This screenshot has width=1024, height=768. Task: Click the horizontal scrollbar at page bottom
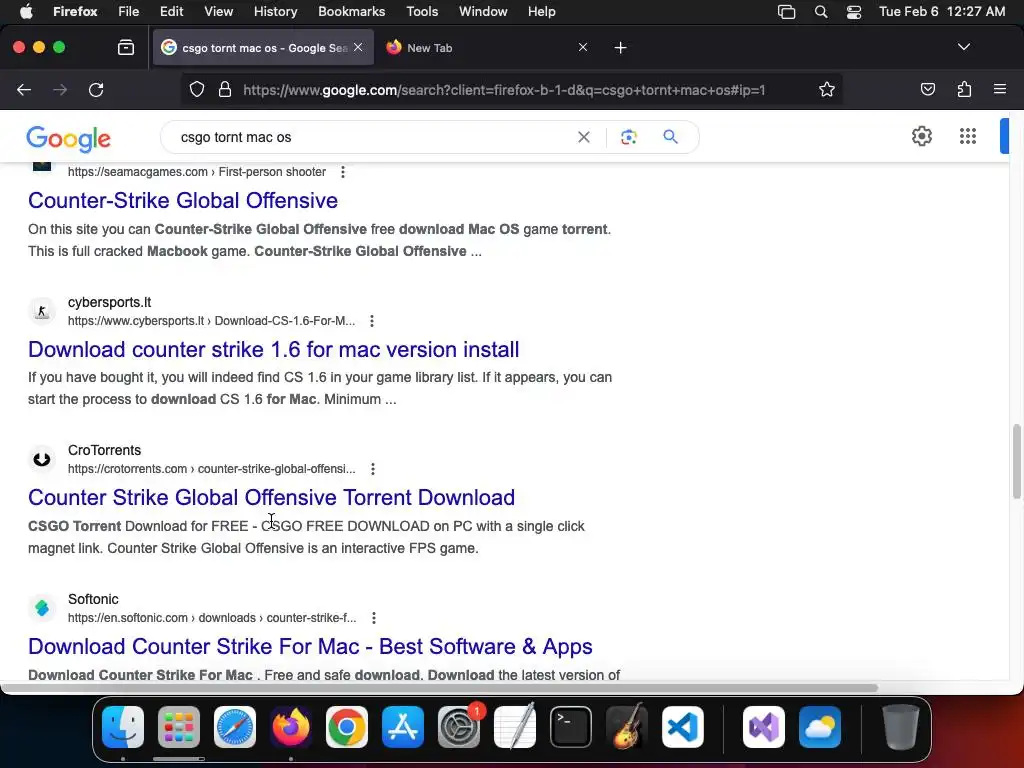click(439, 688)
